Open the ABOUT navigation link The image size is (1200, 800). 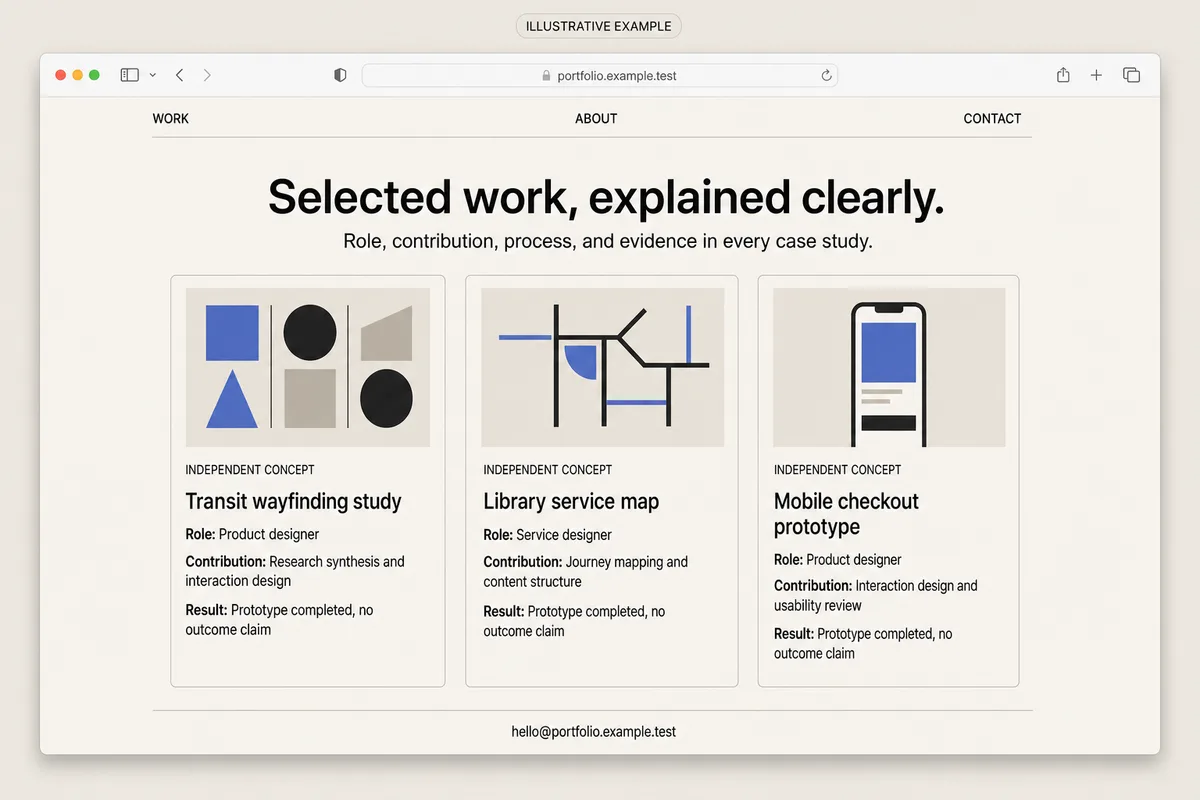click(x=596, y=118)
